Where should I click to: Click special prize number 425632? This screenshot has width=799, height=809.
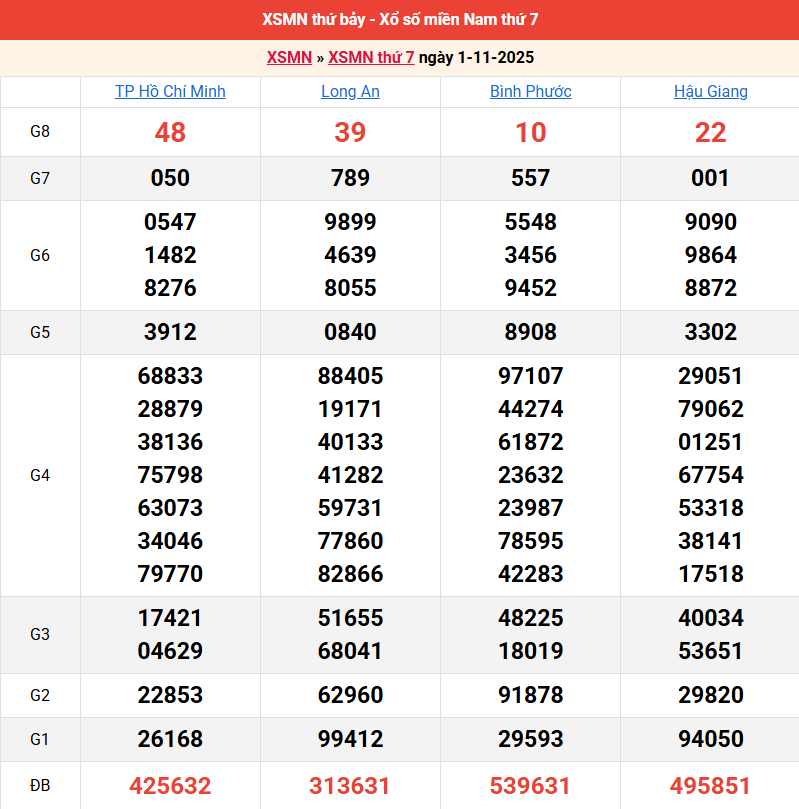click(x=170, y=786)
